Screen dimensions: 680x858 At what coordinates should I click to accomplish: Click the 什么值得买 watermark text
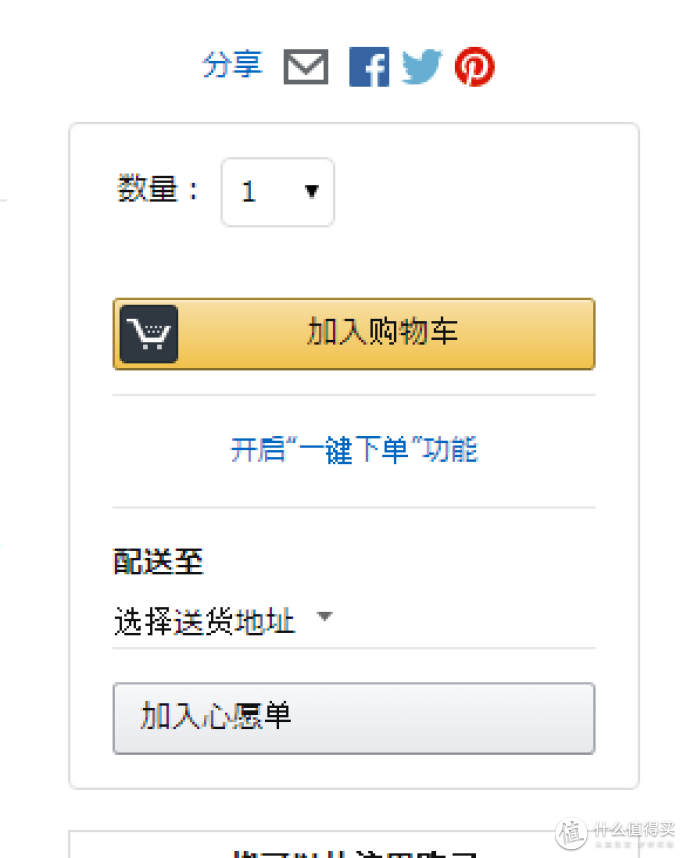pyautogui.click(x=633, y=830)
